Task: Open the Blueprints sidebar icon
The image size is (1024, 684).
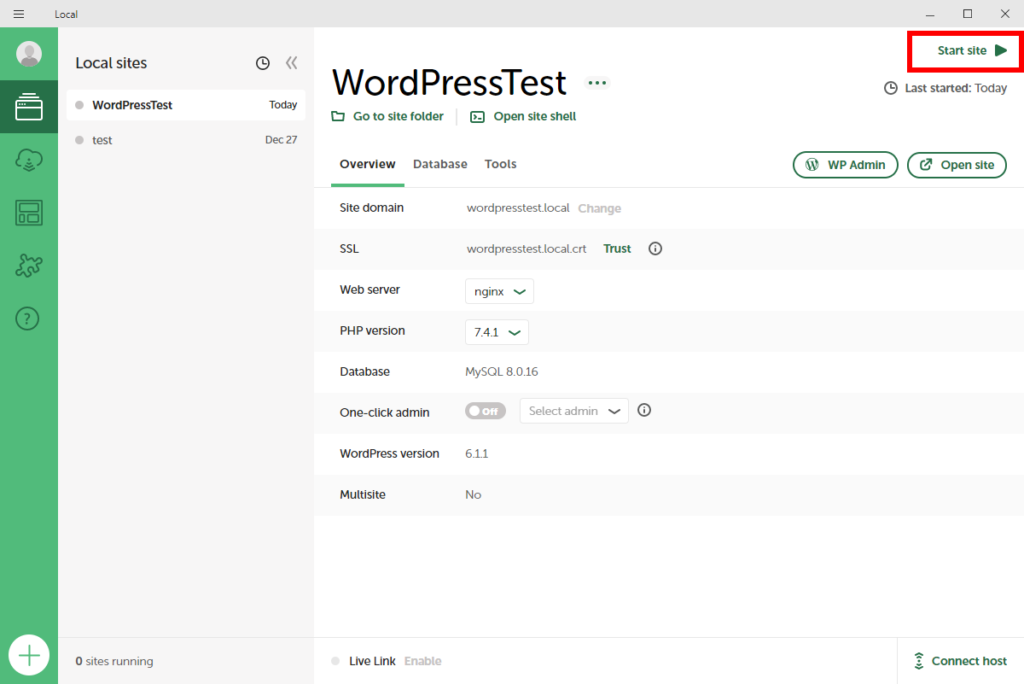Action: (x=29, y=212)
